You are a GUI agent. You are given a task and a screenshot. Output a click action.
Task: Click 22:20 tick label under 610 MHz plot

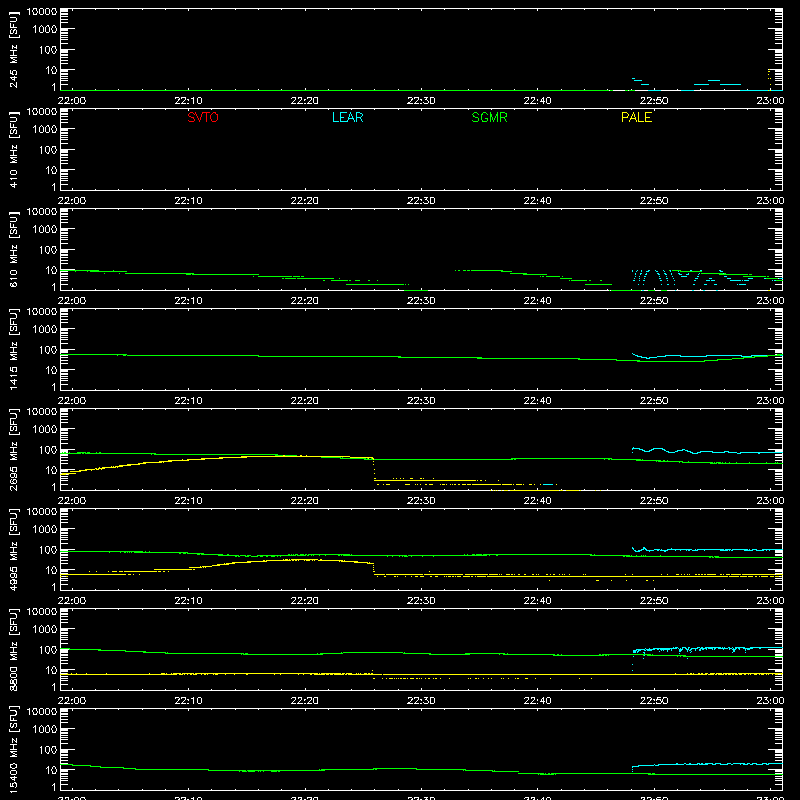coord(305,301)
